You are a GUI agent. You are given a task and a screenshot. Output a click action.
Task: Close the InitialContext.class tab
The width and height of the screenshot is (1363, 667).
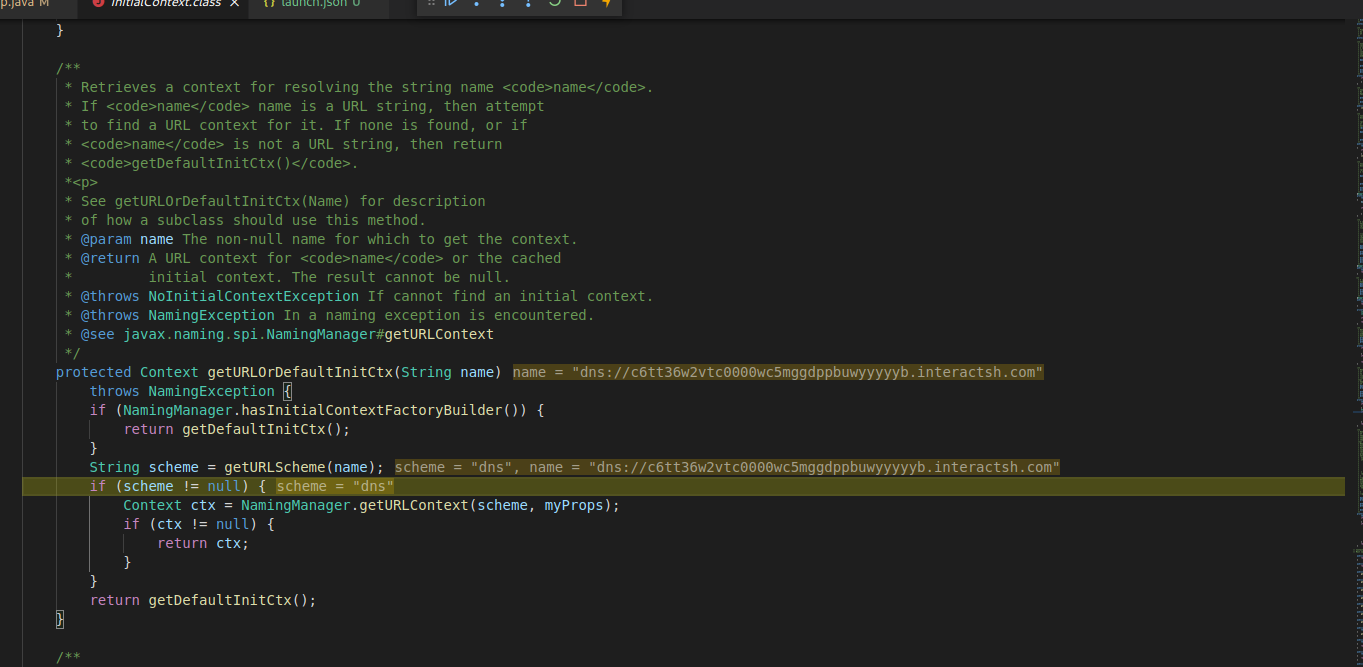click(x=234, y=4)
